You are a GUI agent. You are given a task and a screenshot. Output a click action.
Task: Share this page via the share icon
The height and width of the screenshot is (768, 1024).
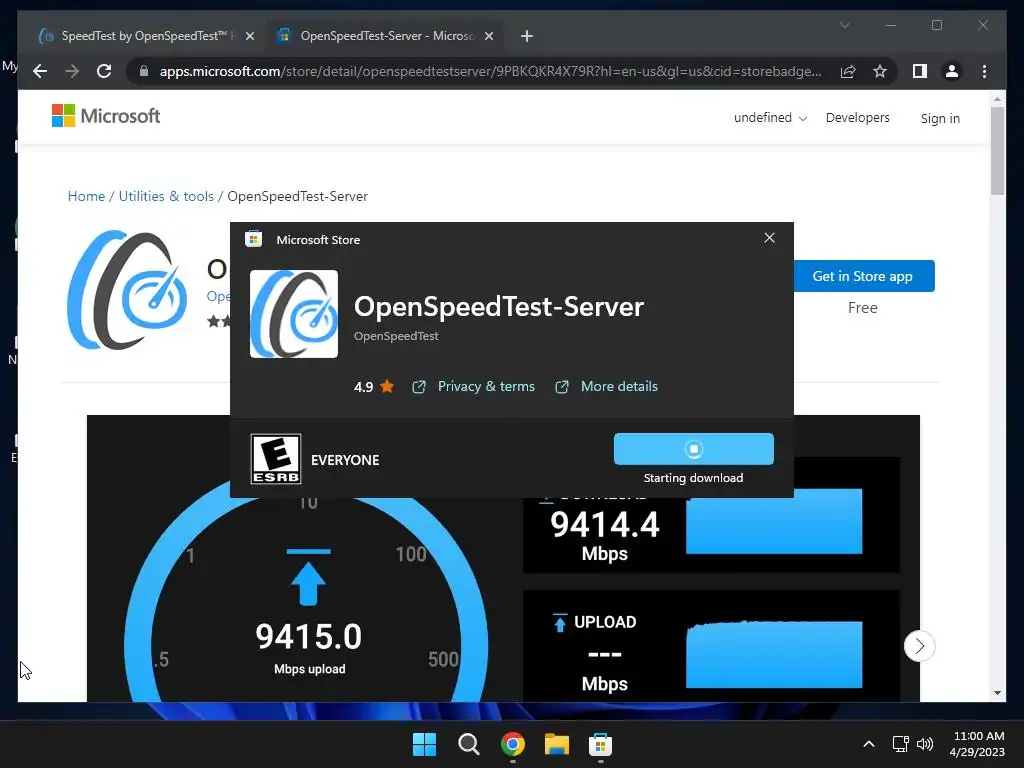click(848, 71)
